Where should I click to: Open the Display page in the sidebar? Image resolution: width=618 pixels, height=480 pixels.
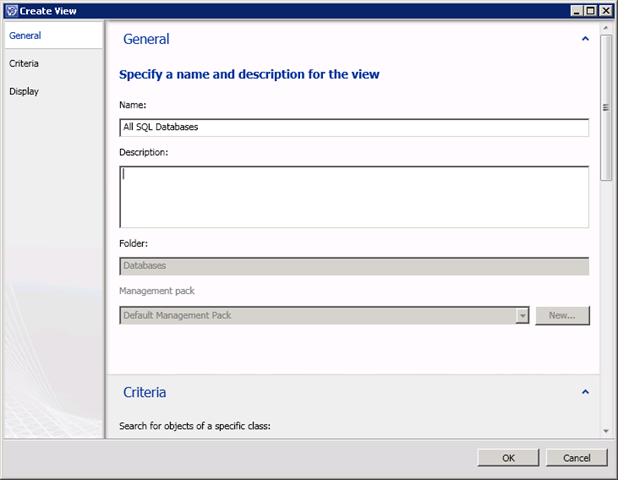pos(25,91)
